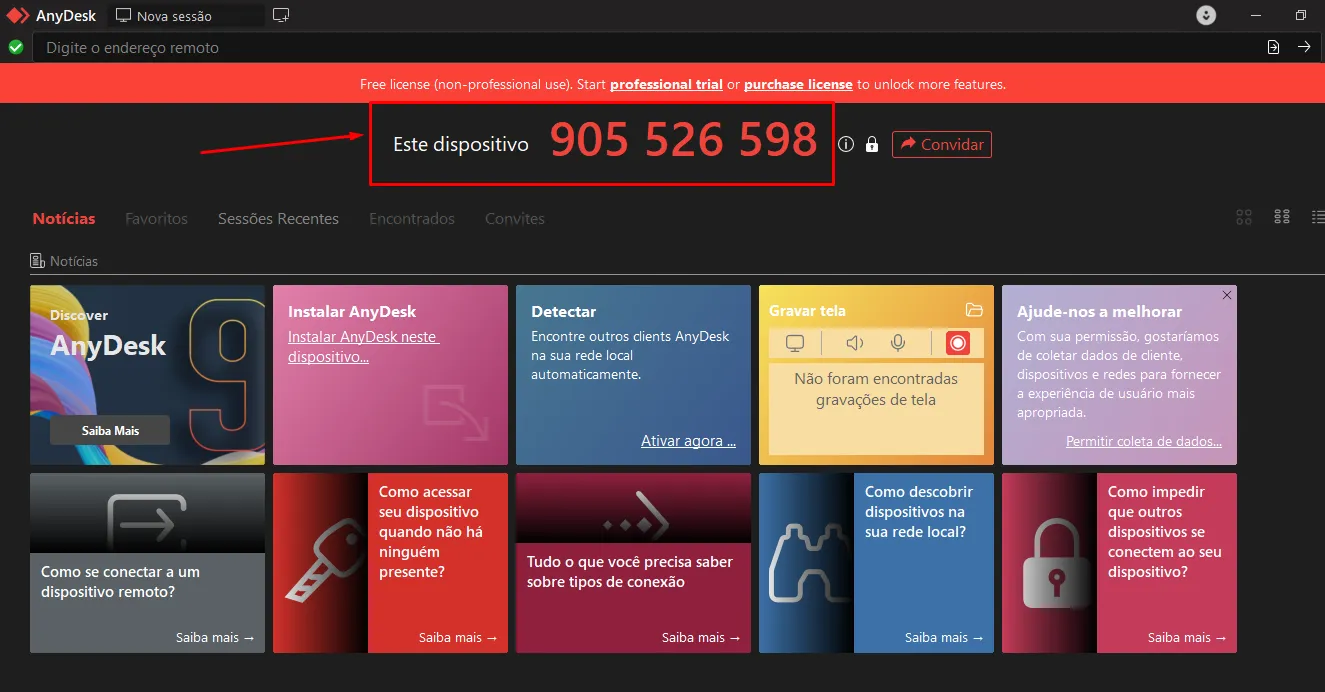Click Permitir coleta de dados link

pyautogui.click(x=1144, y=441)
